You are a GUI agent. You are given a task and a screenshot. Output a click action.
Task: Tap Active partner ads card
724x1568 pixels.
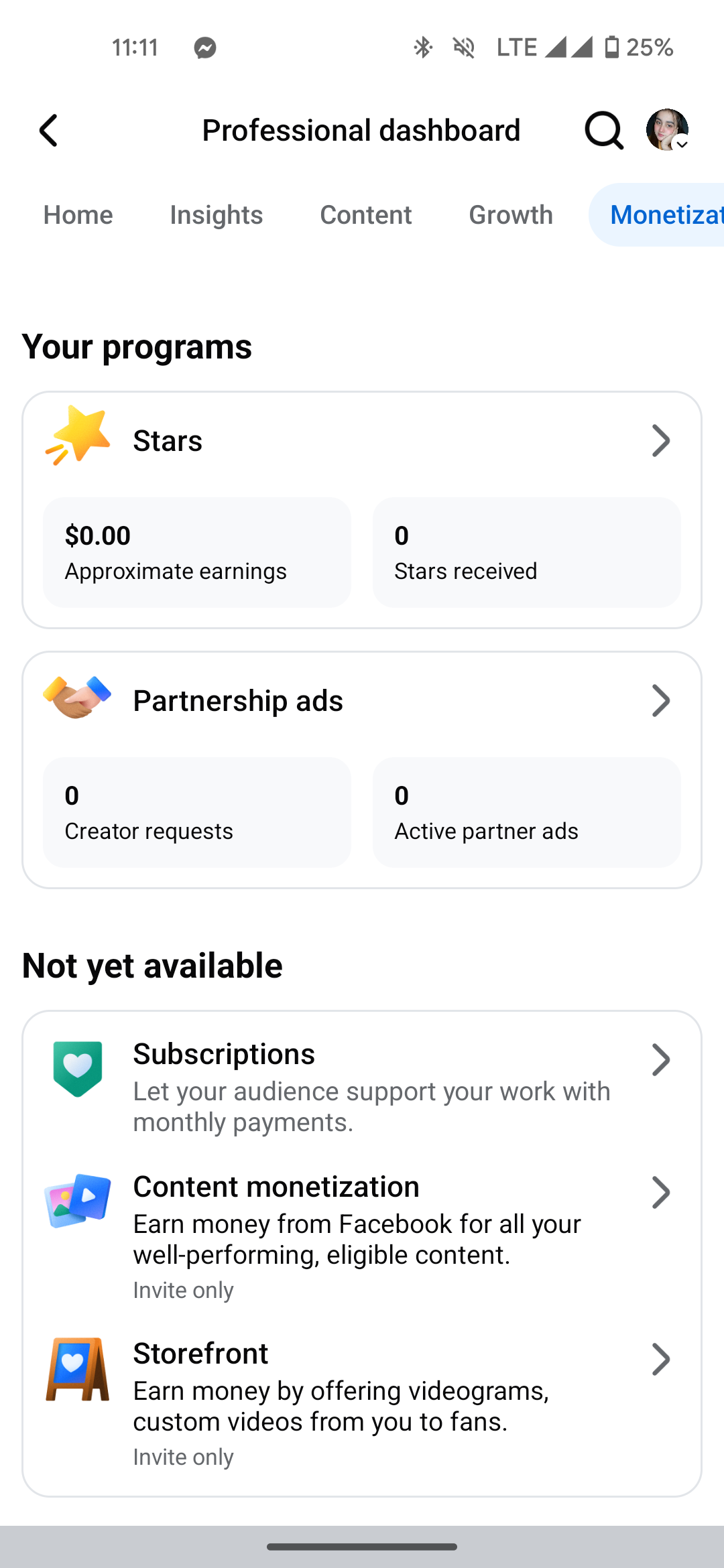click(x=526, y=812)
